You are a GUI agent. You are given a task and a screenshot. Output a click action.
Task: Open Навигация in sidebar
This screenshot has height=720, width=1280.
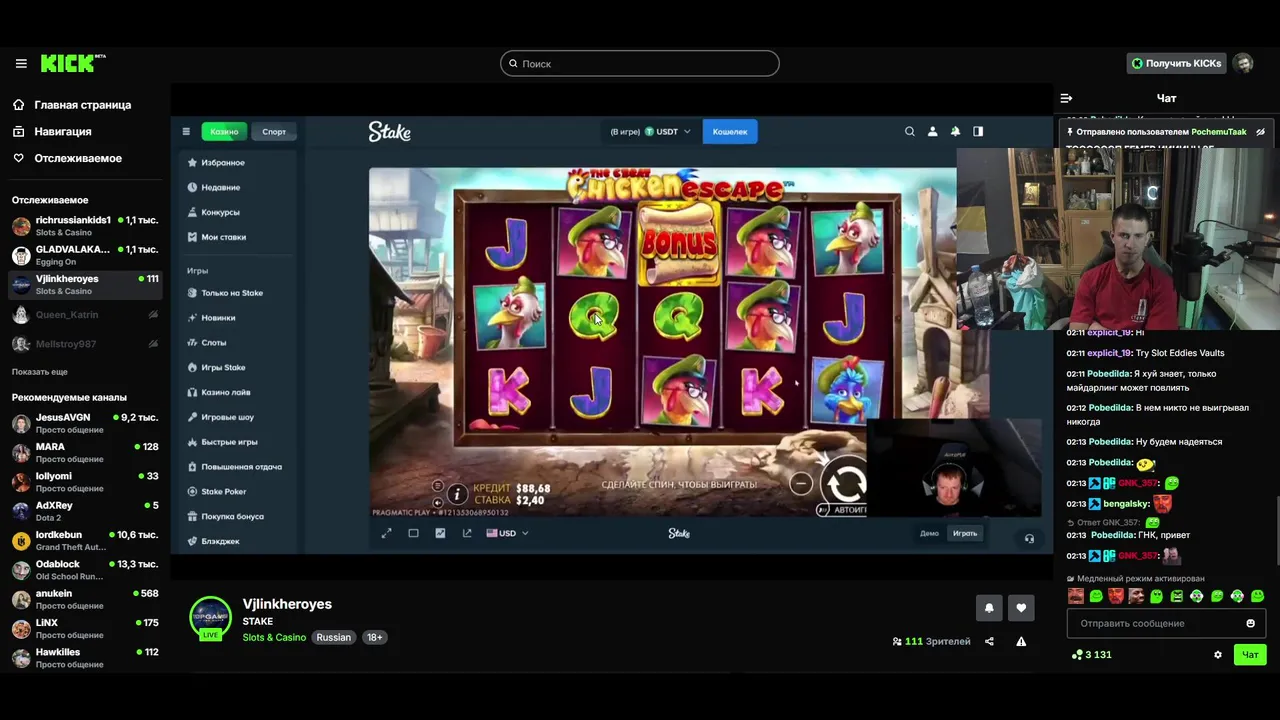(52, 131)
